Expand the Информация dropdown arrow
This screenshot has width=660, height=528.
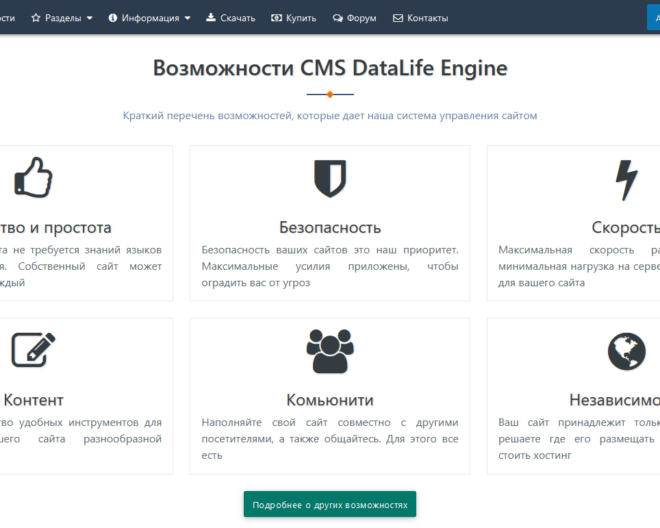pos(187,18)
